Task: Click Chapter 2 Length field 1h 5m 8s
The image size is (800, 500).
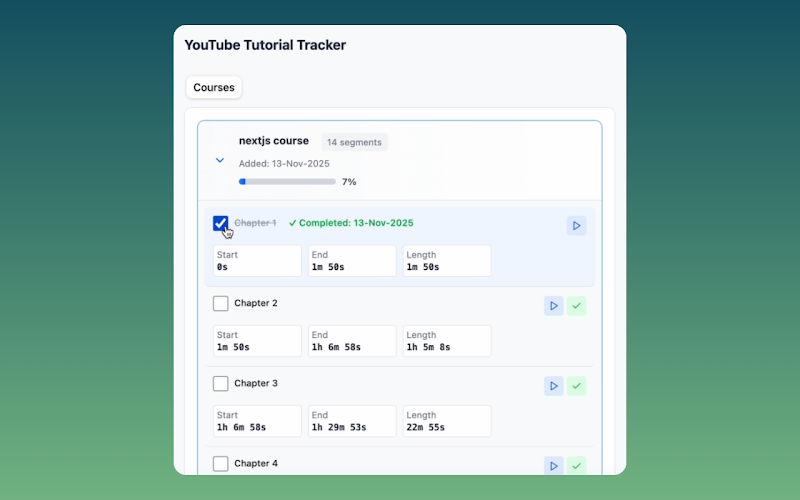Action: tap(447, 341)
